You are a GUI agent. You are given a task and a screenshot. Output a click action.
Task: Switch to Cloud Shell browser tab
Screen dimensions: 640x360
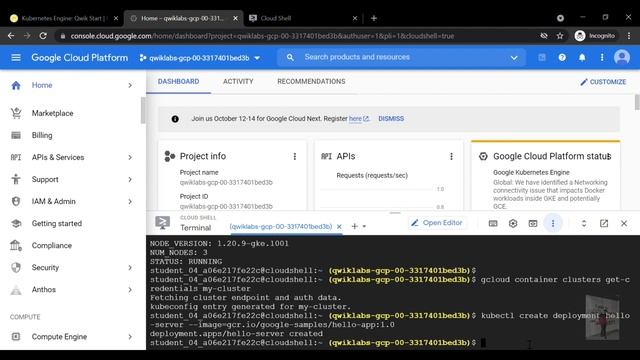(303, 18)
